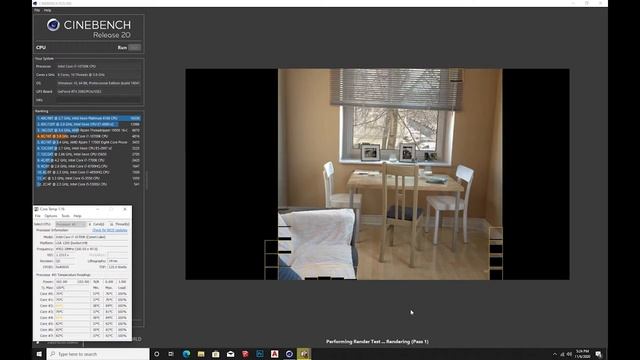640x360 pixels.
Task: Open the Core Temp Help menu
Action: pyautogui.click(x=77, y=216)
